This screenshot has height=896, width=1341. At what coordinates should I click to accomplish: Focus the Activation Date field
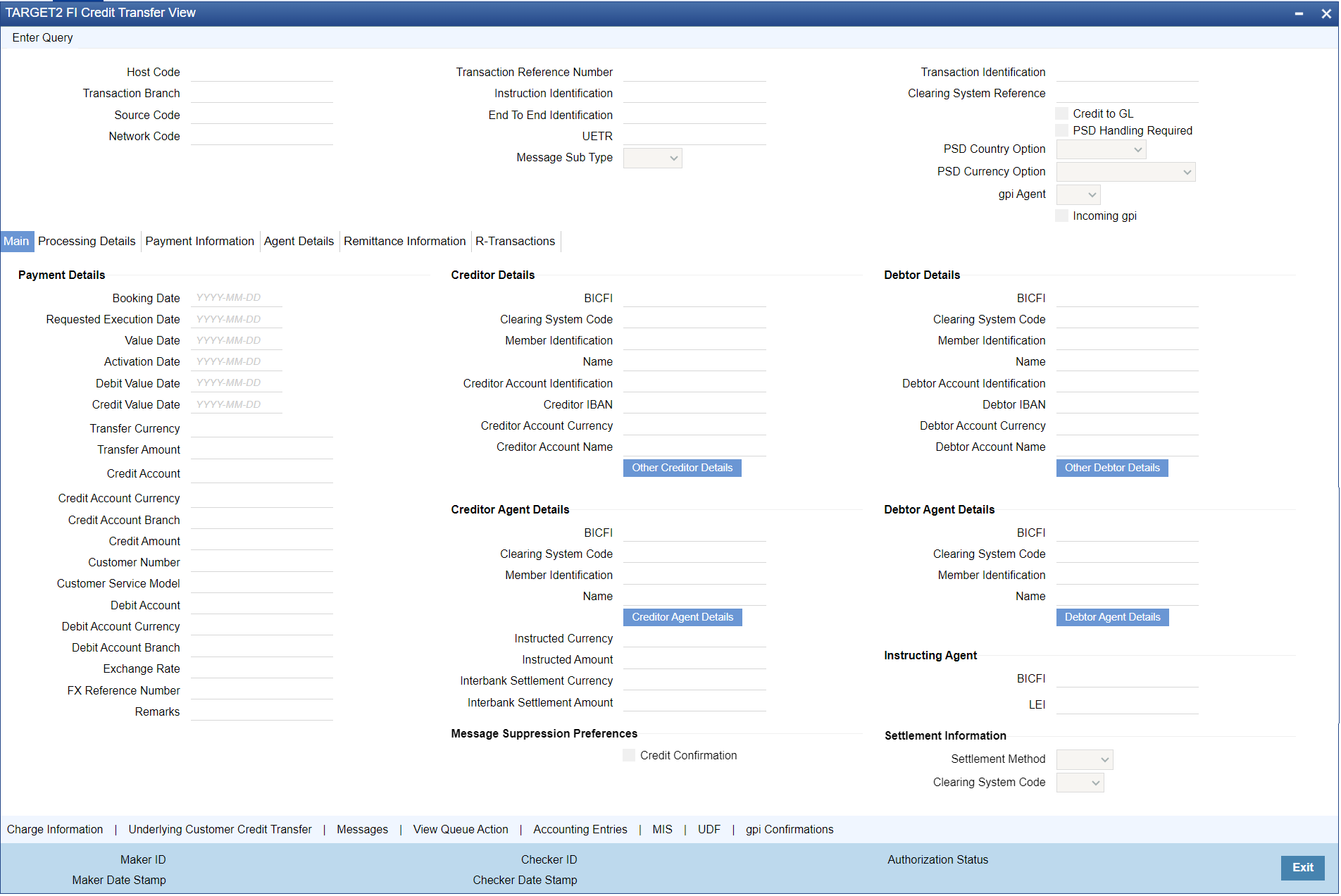(237, 361)
